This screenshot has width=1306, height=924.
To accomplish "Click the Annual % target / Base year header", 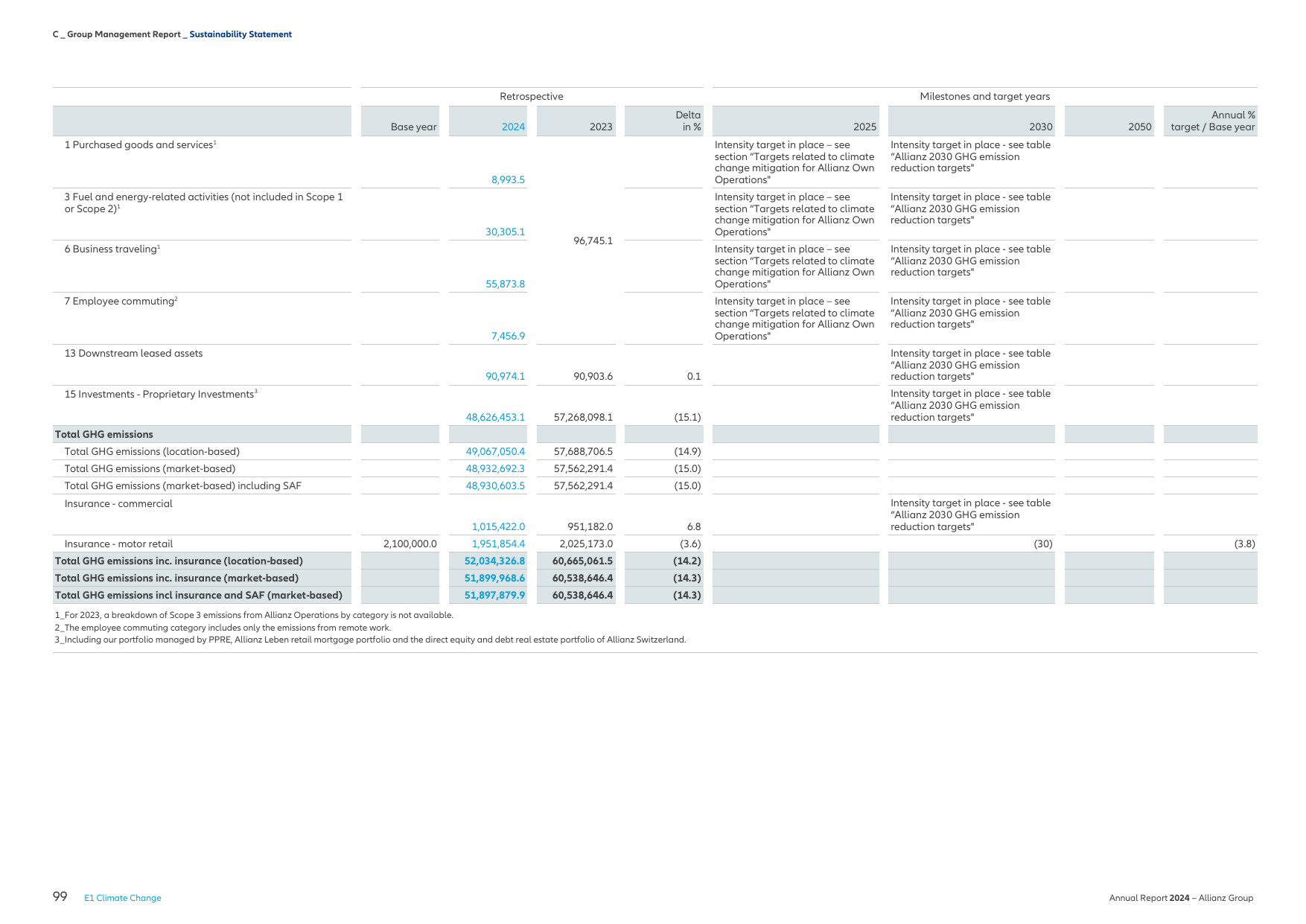I will [1213, 121].
